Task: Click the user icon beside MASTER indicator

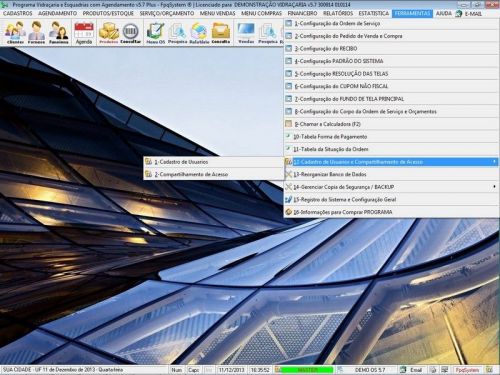Action: [277, 370]
